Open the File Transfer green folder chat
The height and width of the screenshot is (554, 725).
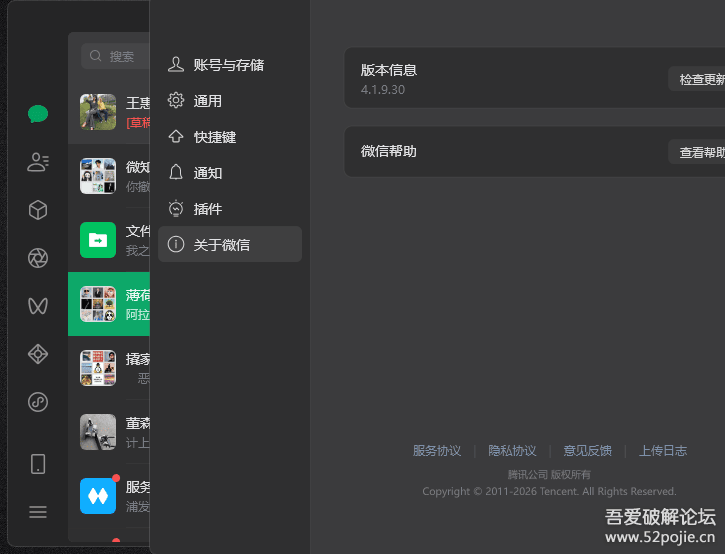click(x=109, y=240)
